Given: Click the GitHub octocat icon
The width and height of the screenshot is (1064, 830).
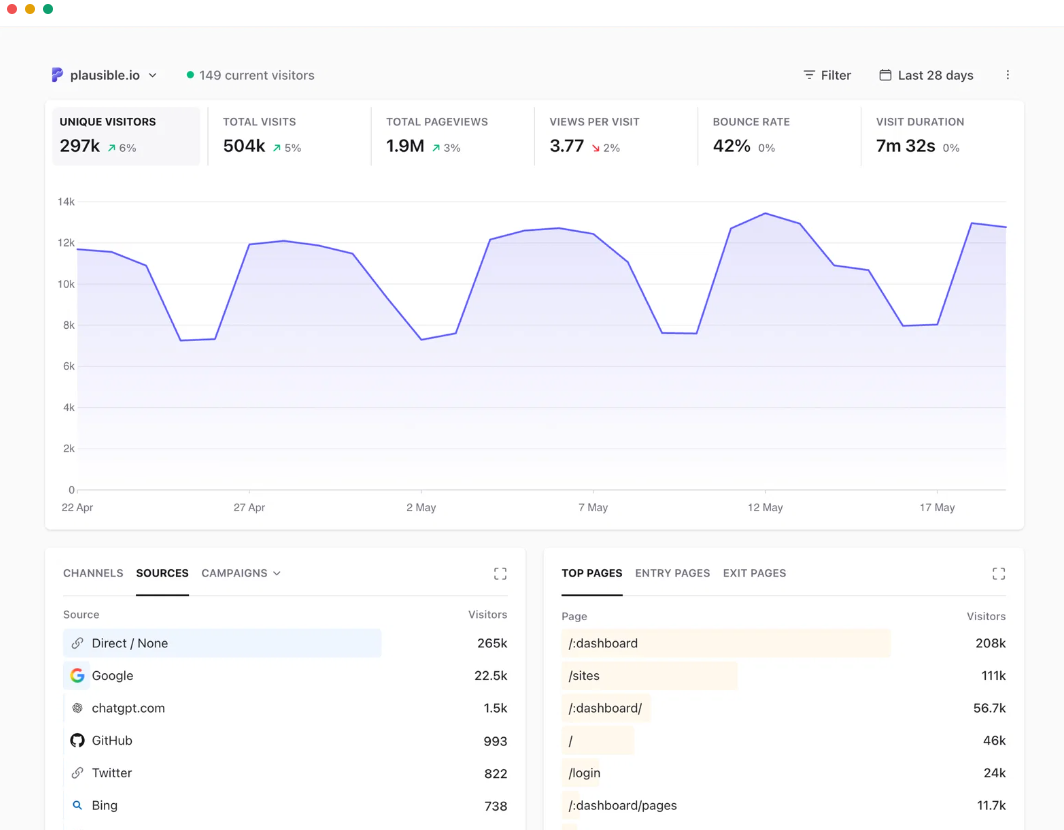Looking at the screenshot, I should pyautogui.click(x=77, y=740).
